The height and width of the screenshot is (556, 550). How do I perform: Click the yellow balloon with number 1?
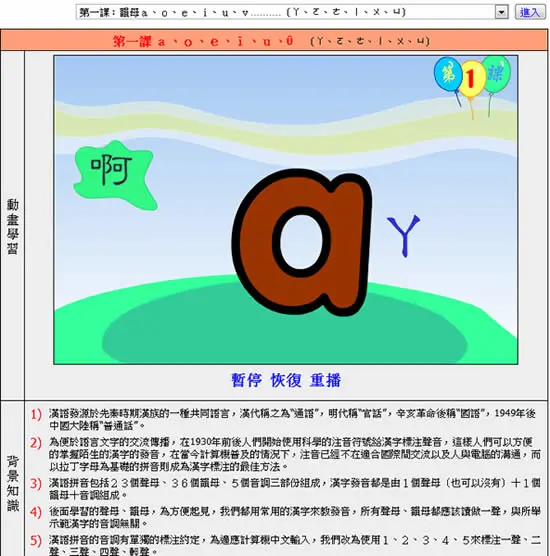(x=471, y=79)
